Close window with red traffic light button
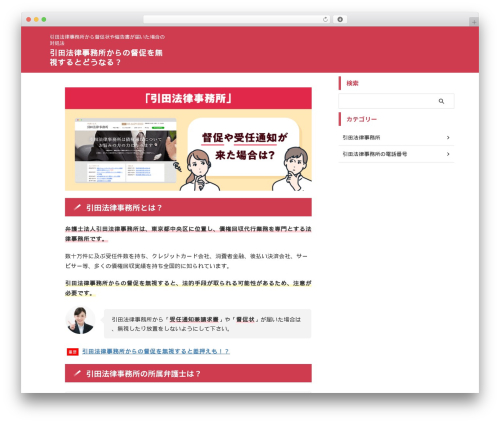 29,19
